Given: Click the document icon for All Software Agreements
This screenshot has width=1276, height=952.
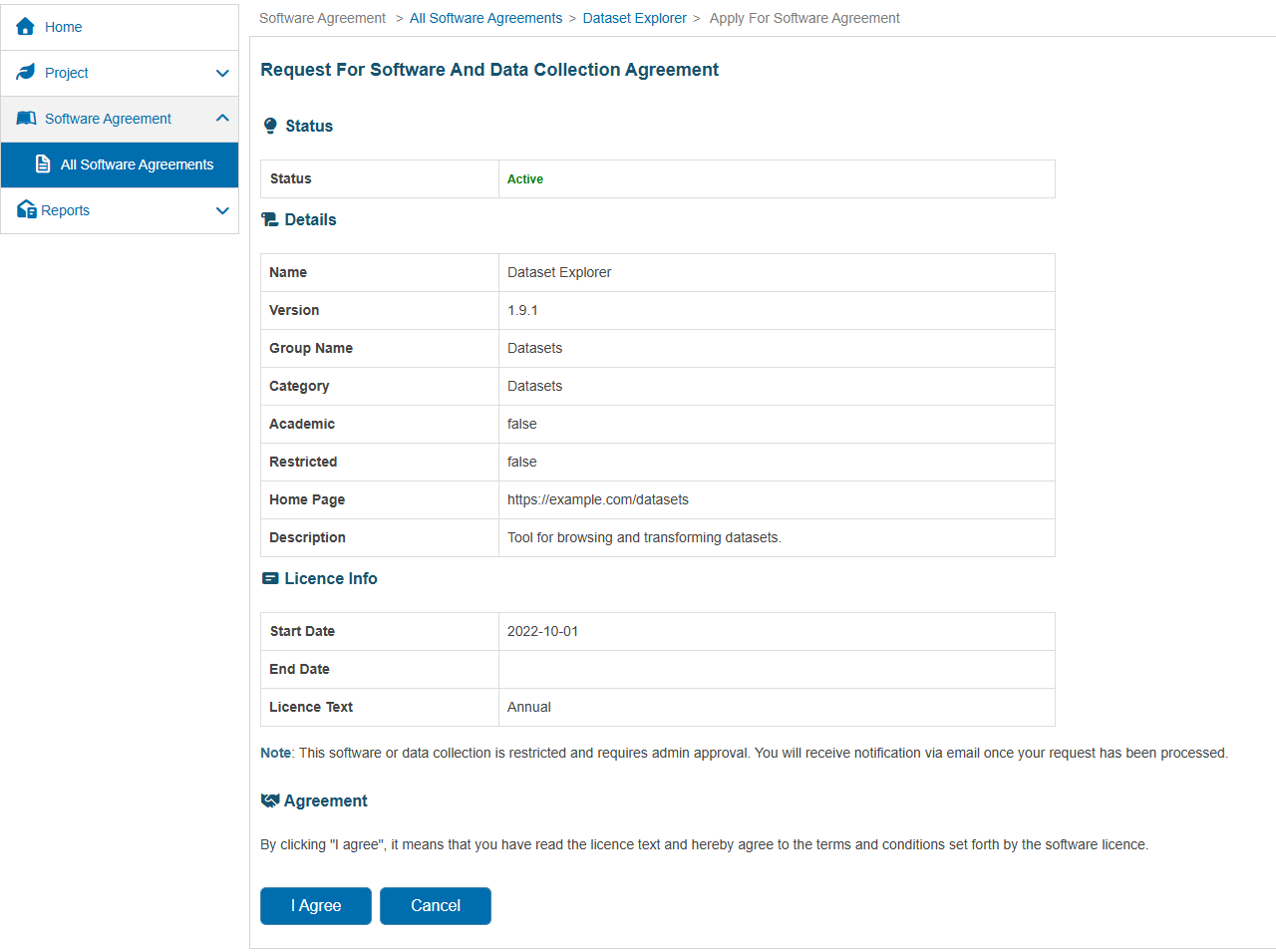Looking at the screenshot, I should (41, 164).
